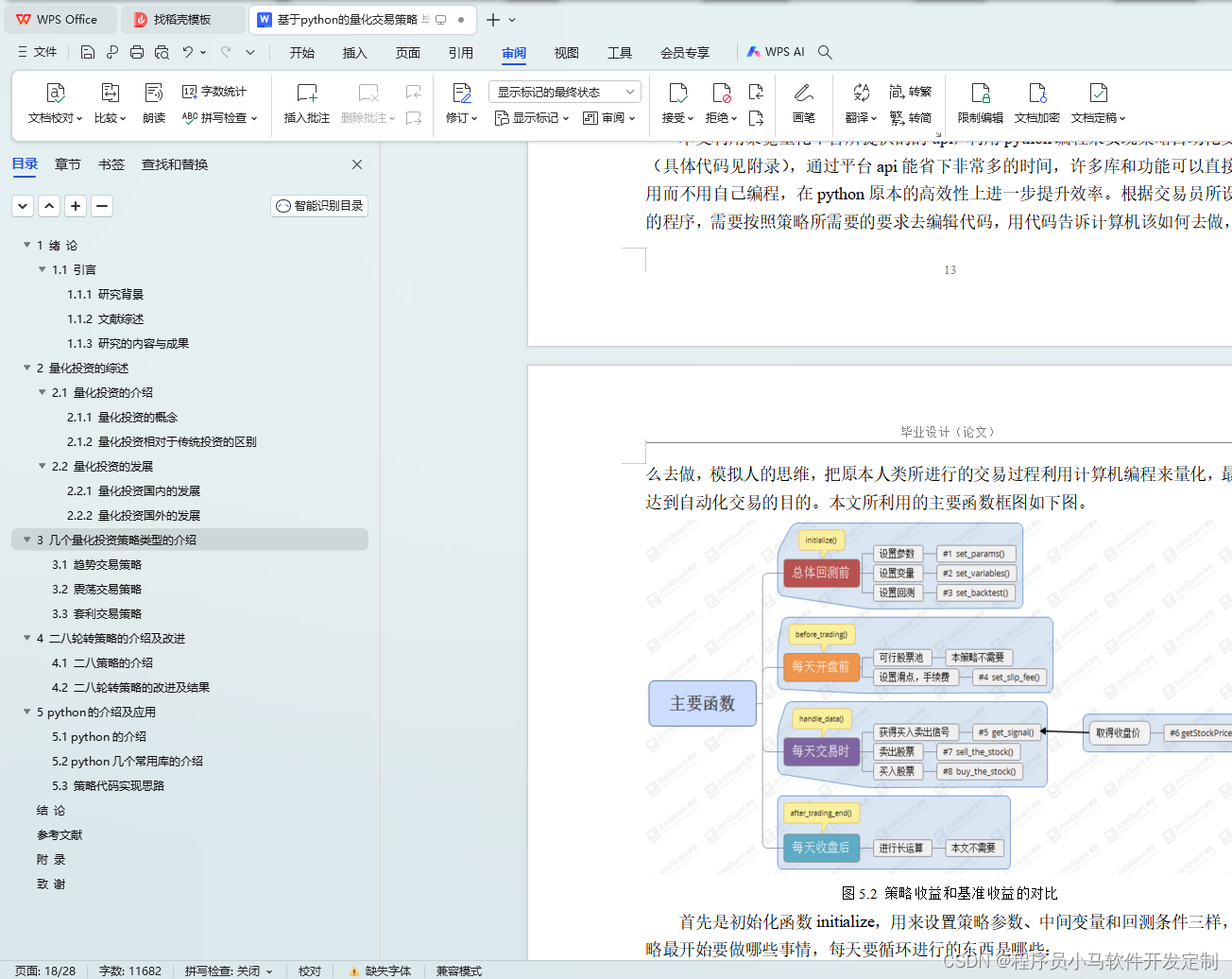Collapse outline item 2 量化投资的综述
Screen dimensions: 1232x979
[27, 368]
